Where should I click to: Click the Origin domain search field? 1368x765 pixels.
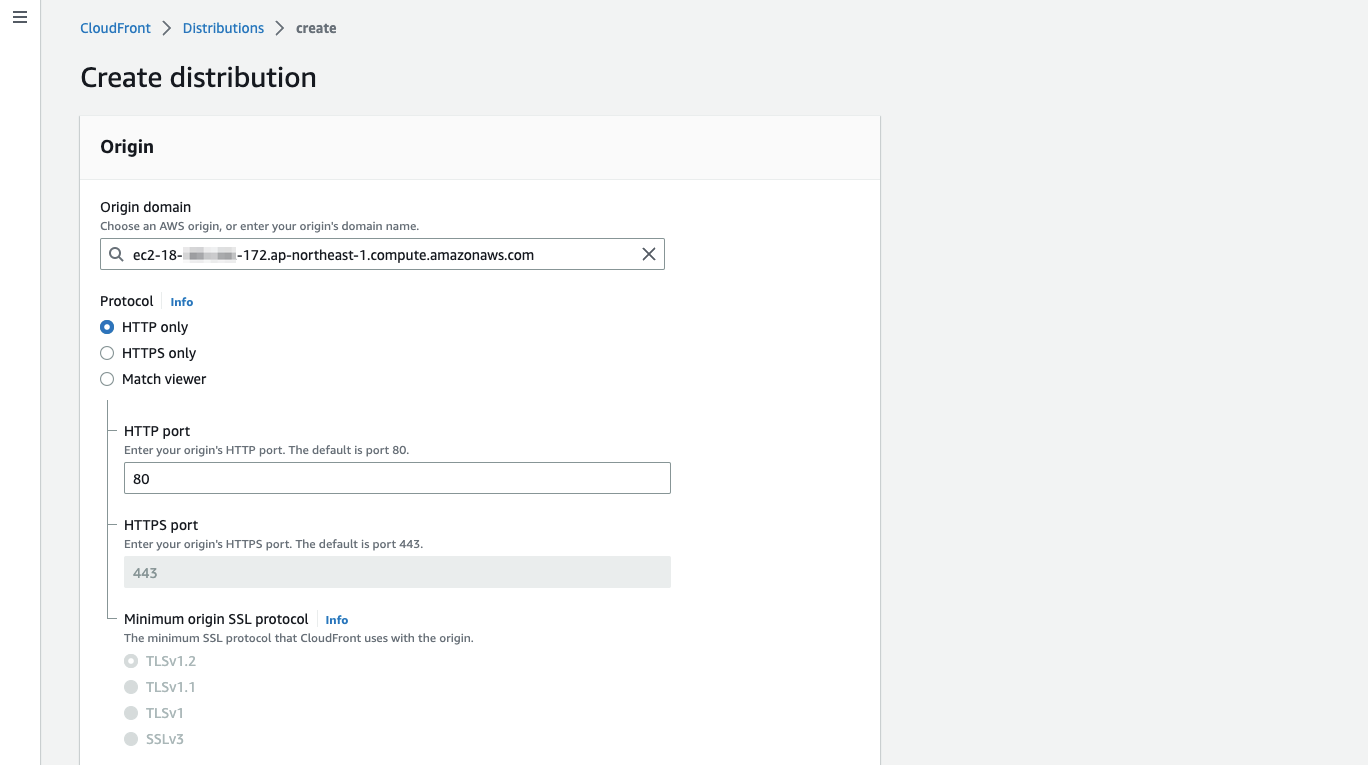coord(382,255)
